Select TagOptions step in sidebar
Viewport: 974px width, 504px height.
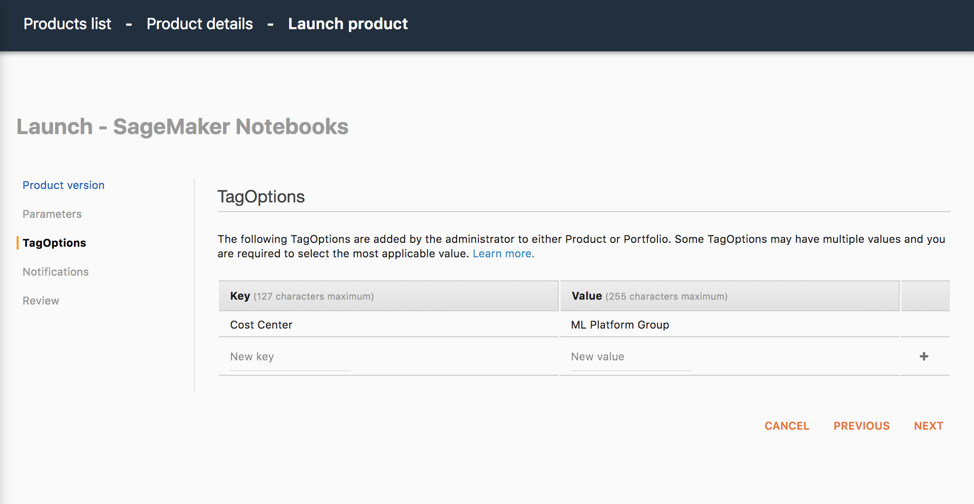pyautogui.click(x=54, y=243)
